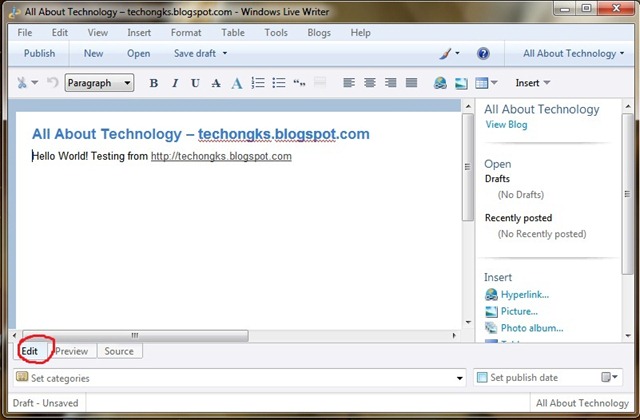This screenshot has height=420, width=640.
Task: Click the sidebar Photo album icon
Action: pyautogui.click(x=491, y=328)
